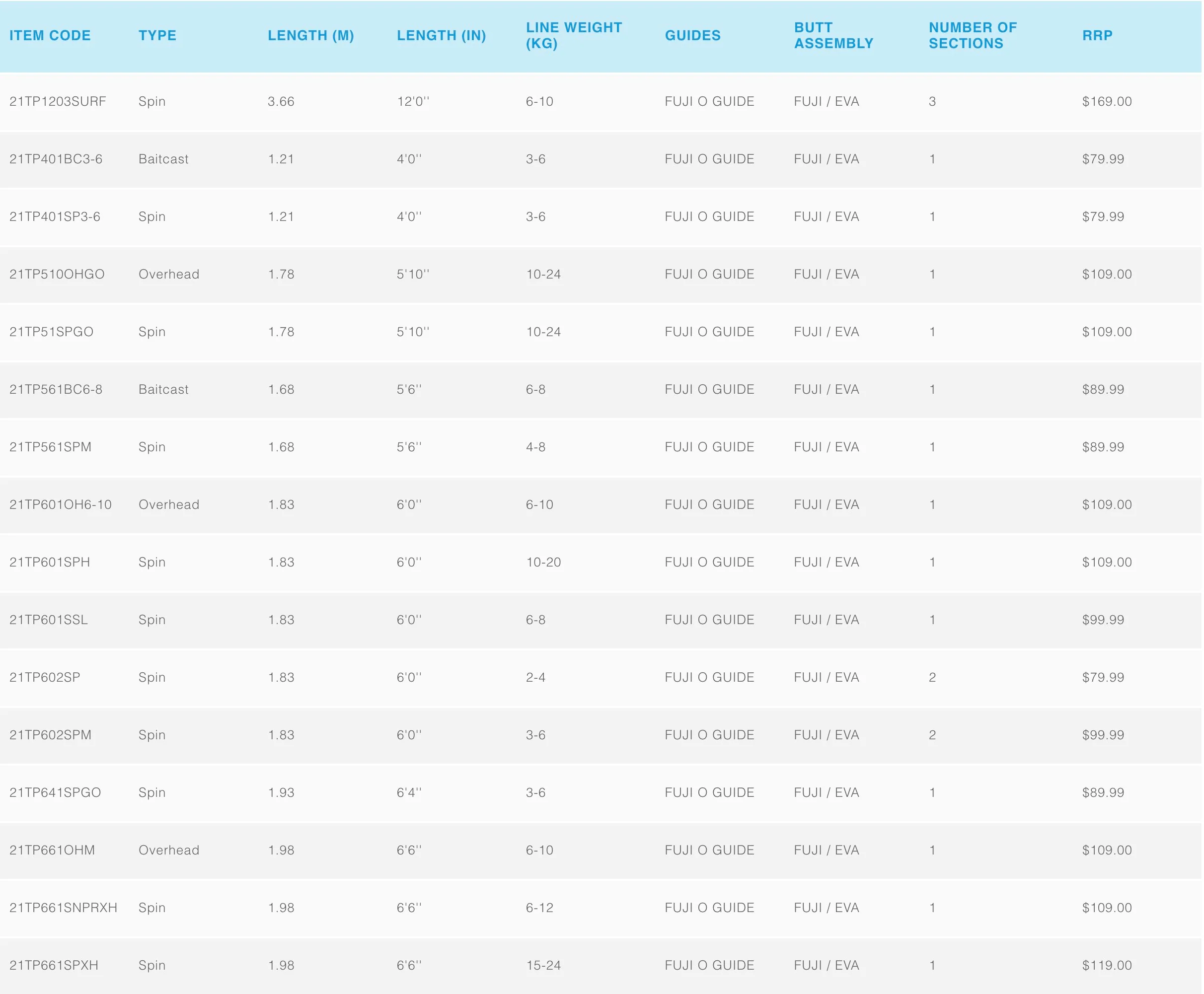This screenshot has height=994, width=1204.
Task: Click 5'6'' length in the 21TP561BC6-8 row
Action: [x=409, y=389]
